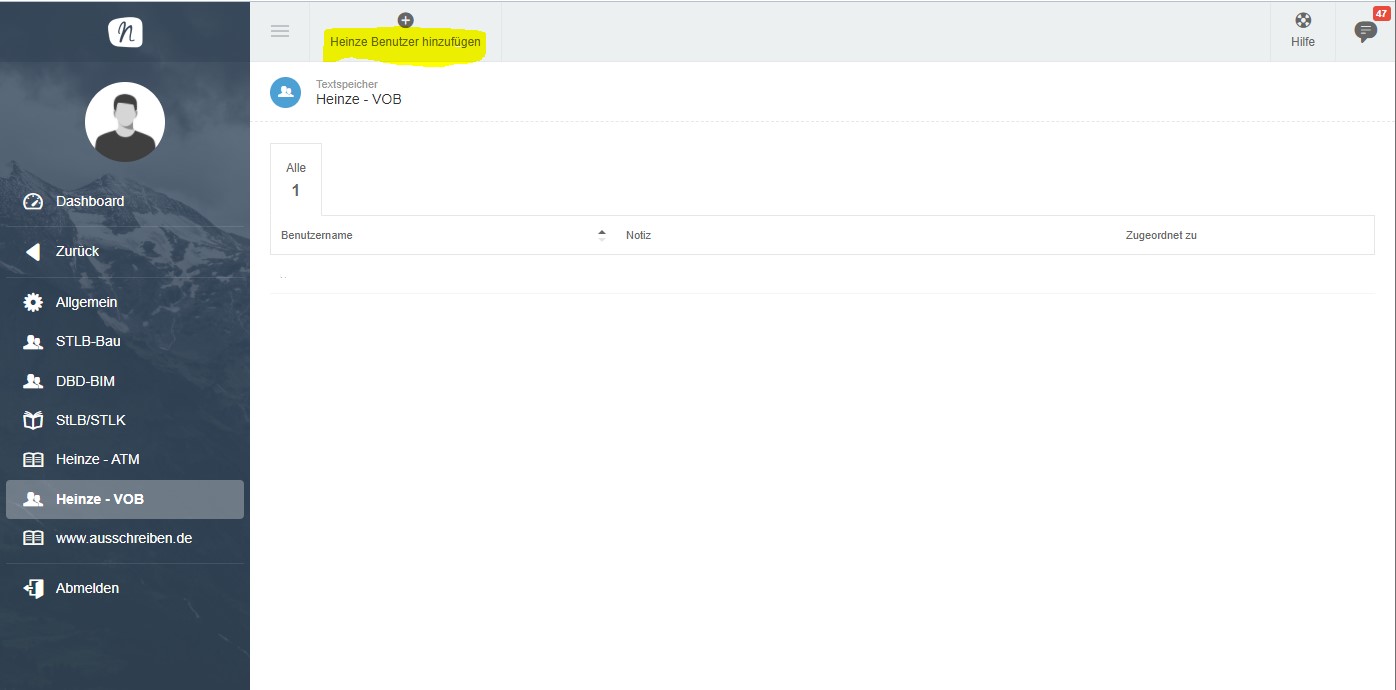Click the Abmelden logout icon

click(x=33, y=588)
